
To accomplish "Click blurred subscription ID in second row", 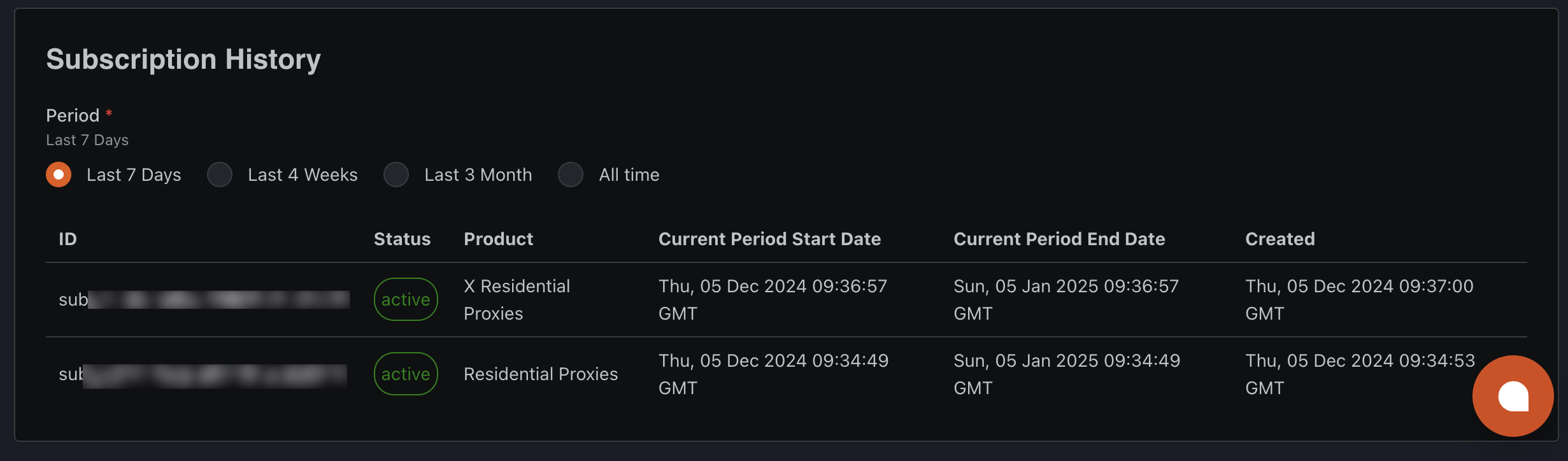I will pos(203,374).
